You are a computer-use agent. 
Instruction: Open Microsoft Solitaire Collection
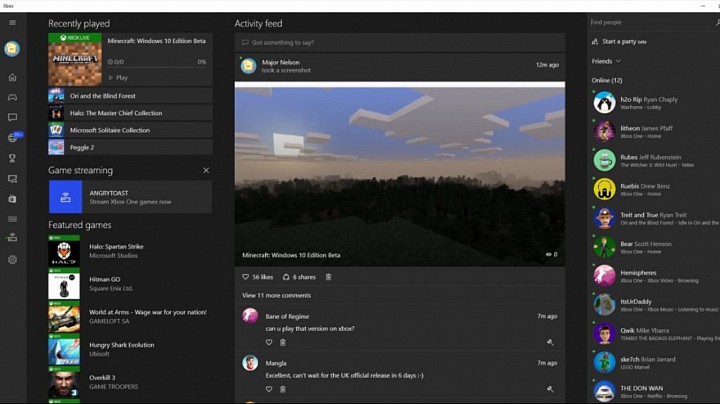pyautogui.click(x=130, y=130)
